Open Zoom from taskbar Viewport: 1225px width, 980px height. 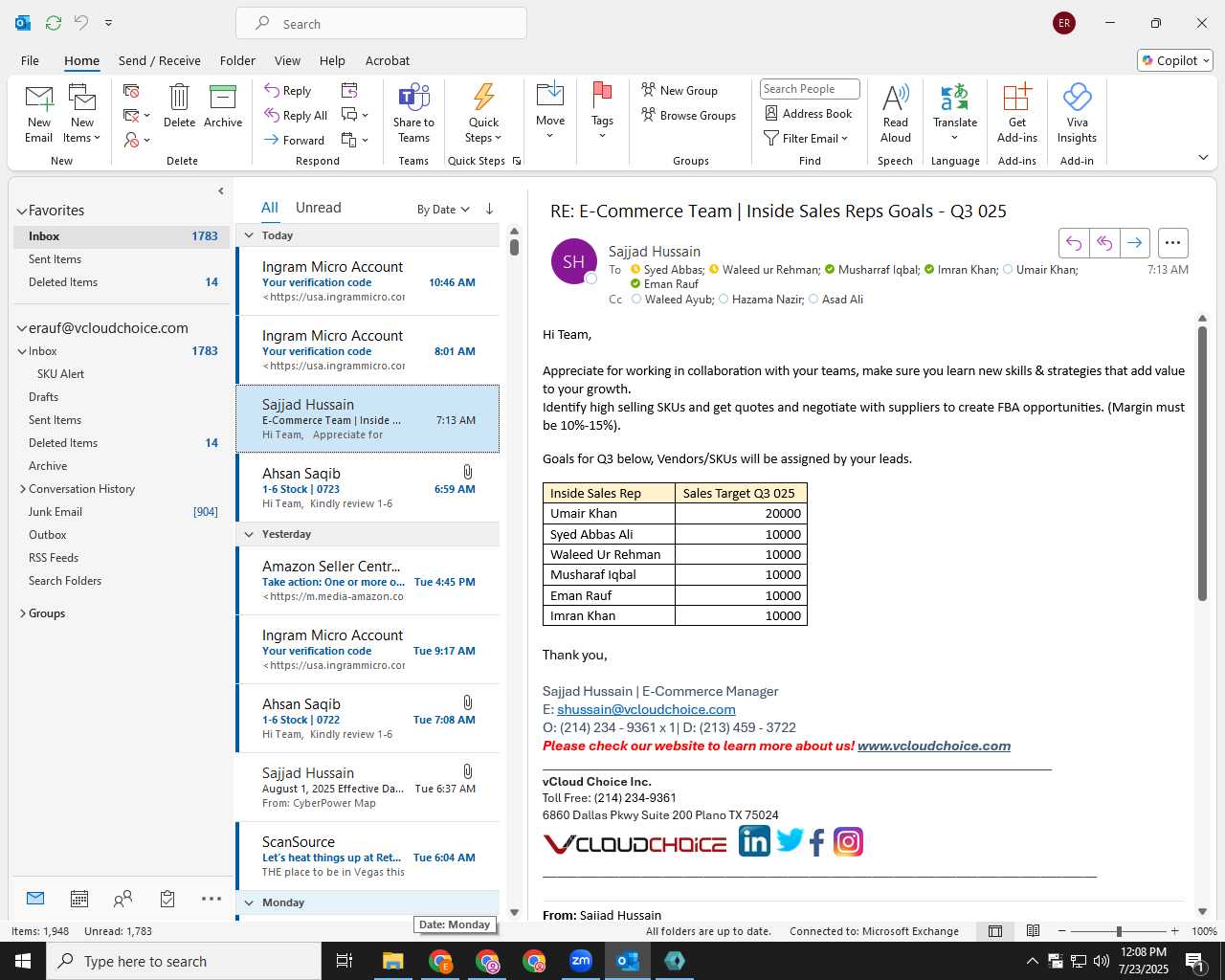581,961
